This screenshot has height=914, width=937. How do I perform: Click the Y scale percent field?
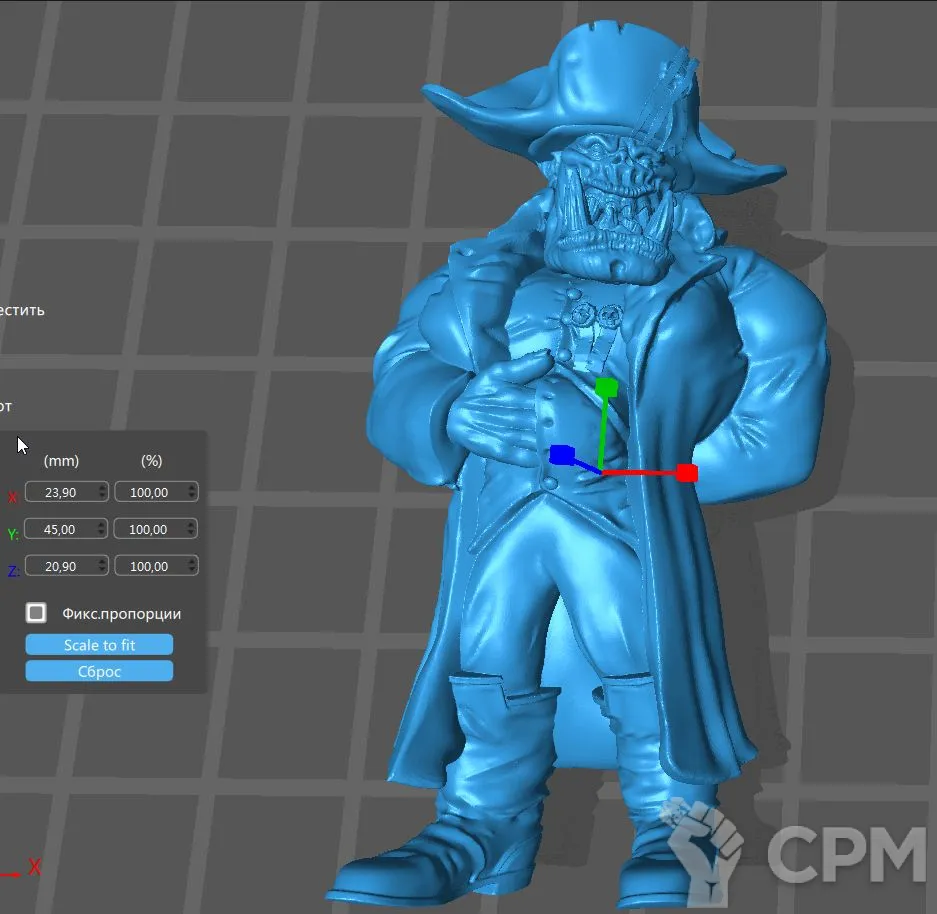tap(149, 529)
